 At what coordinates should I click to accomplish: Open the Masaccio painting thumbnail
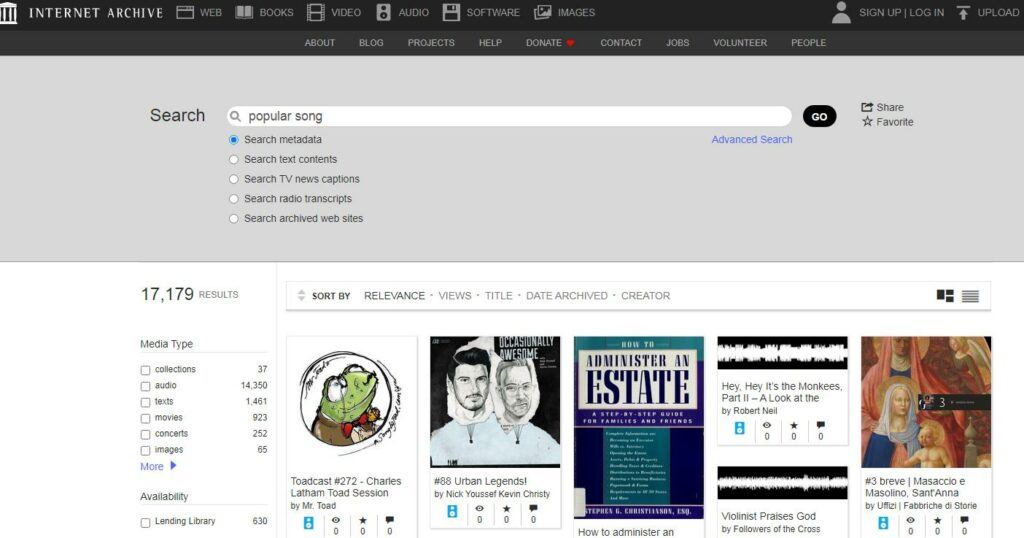926,402
